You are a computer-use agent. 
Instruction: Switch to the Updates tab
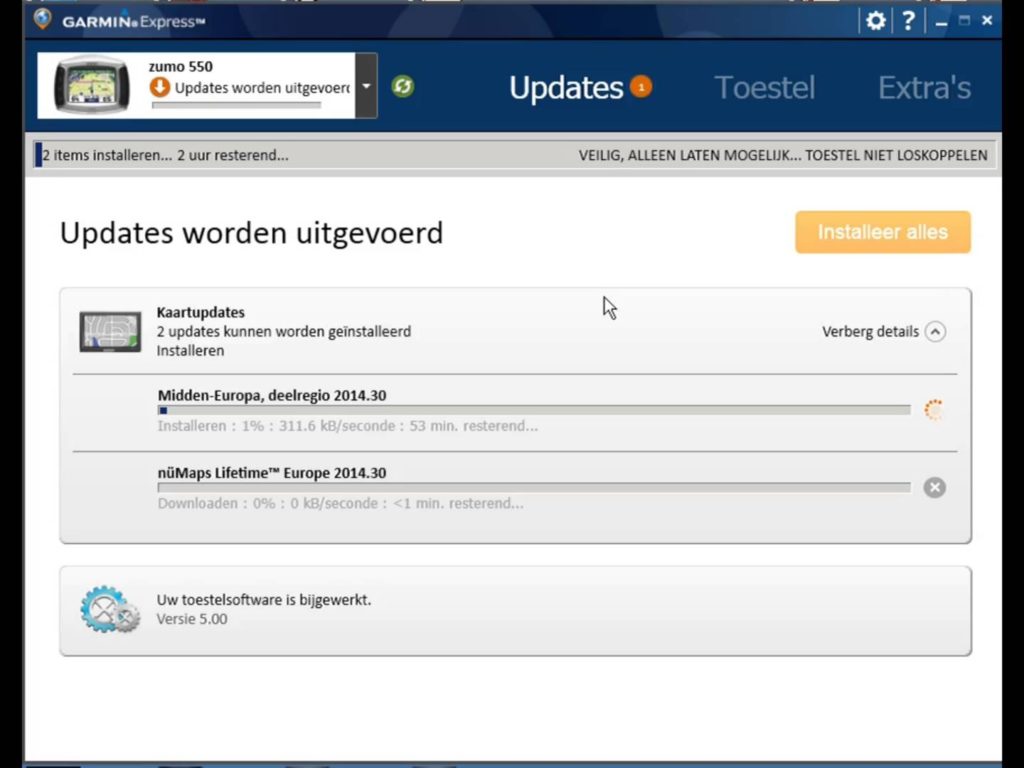[x=566, y=88]
